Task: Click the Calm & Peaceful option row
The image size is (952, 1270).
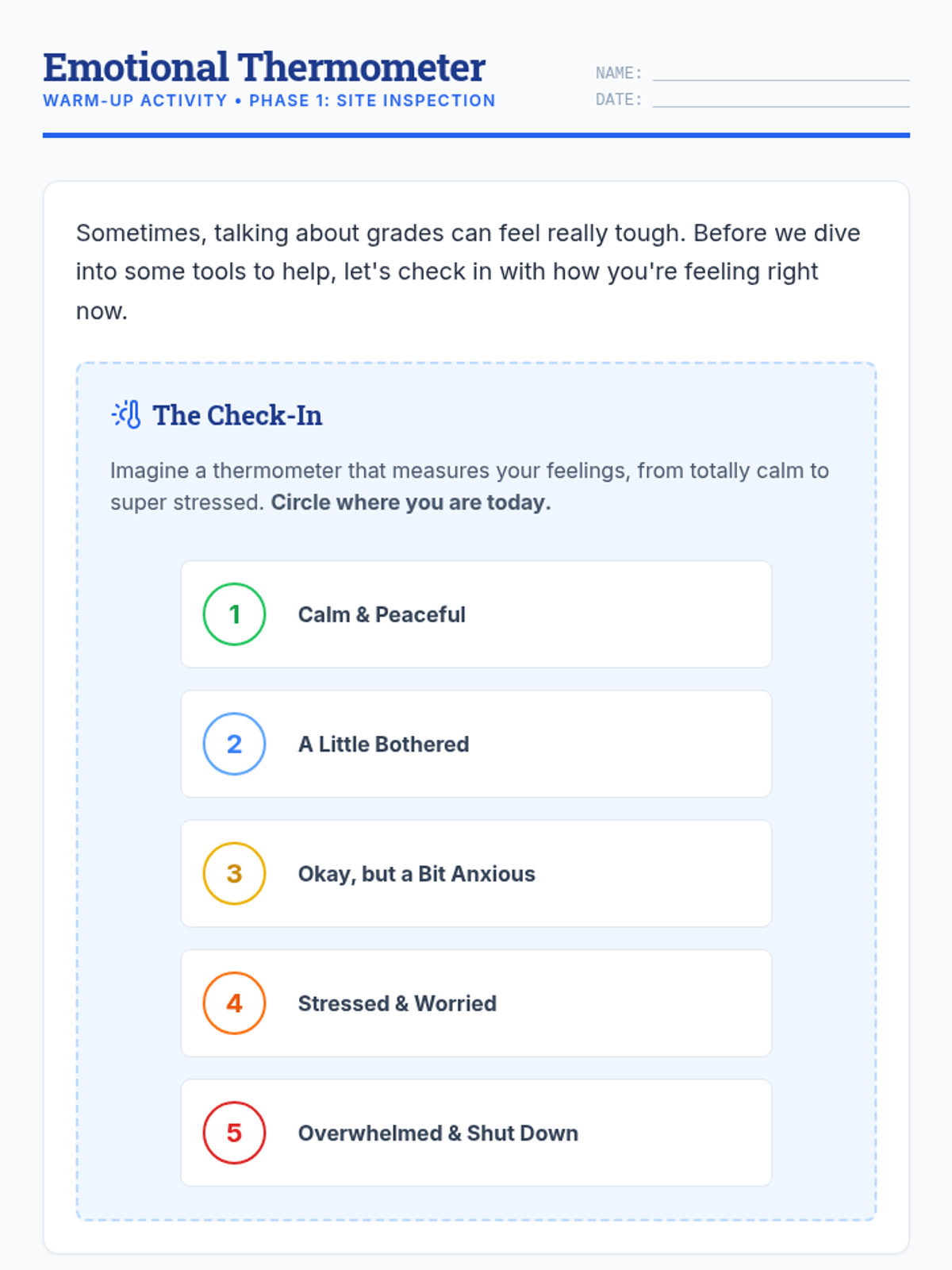Action: click(476, 614)
